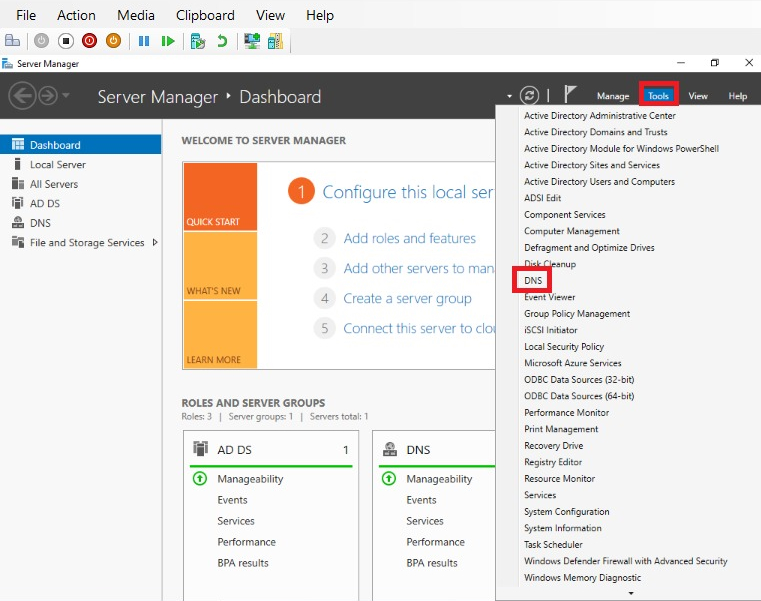Open DNS from the Tools list
761x601 pixels.
(533, 281)
